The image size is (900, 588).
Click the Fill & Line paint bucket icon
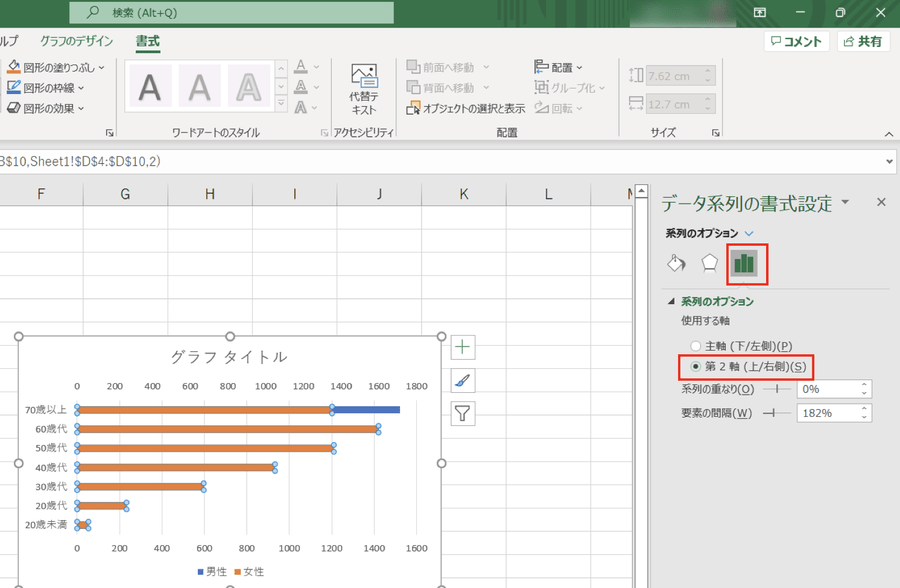[x=676, y=263]
